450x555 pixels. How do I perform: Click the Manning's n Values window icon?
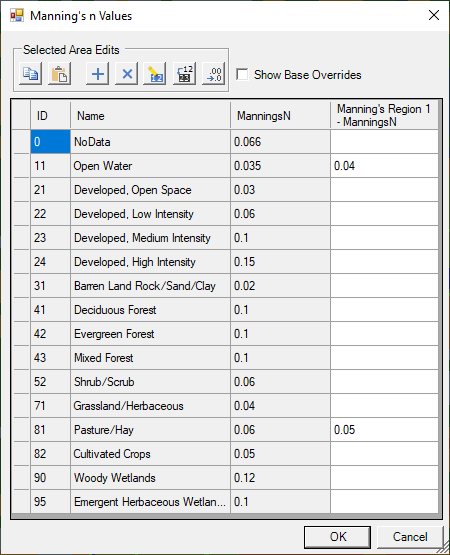coord(17,16)
